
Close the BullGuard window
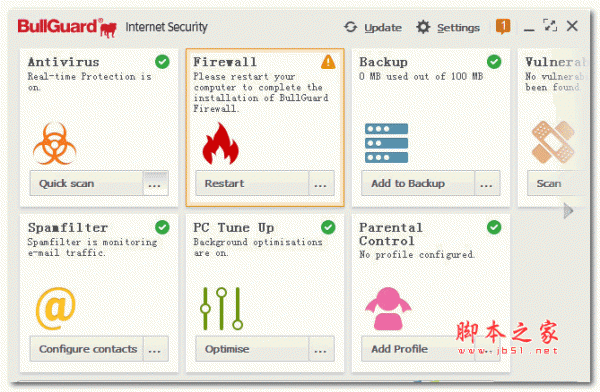(x=572, y=26)
